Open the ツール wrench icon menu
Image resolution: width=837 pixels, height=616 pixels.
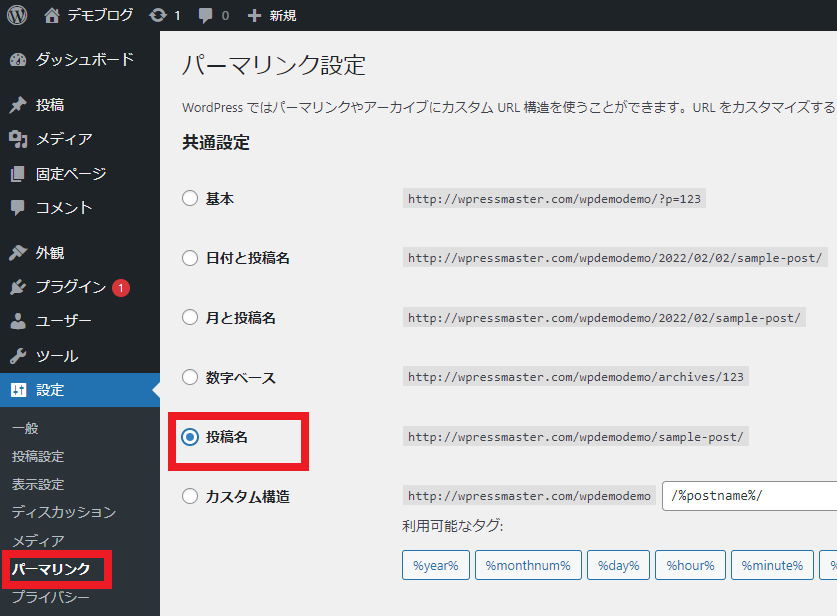point(18,356)
